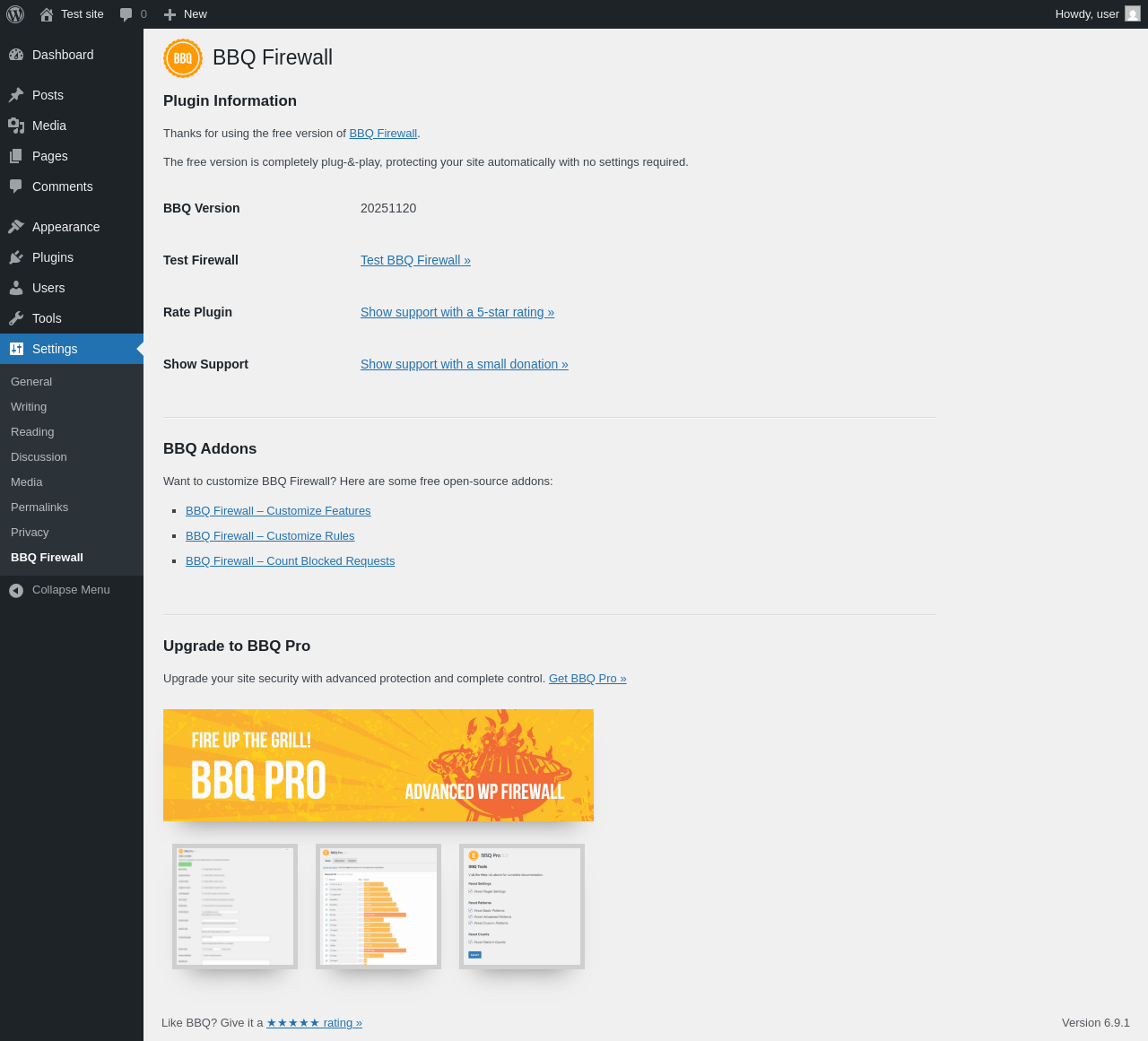This screenshot has height=1041, width=1148.
Task: Open the Media settings submenu
Action: pos(72,482)
